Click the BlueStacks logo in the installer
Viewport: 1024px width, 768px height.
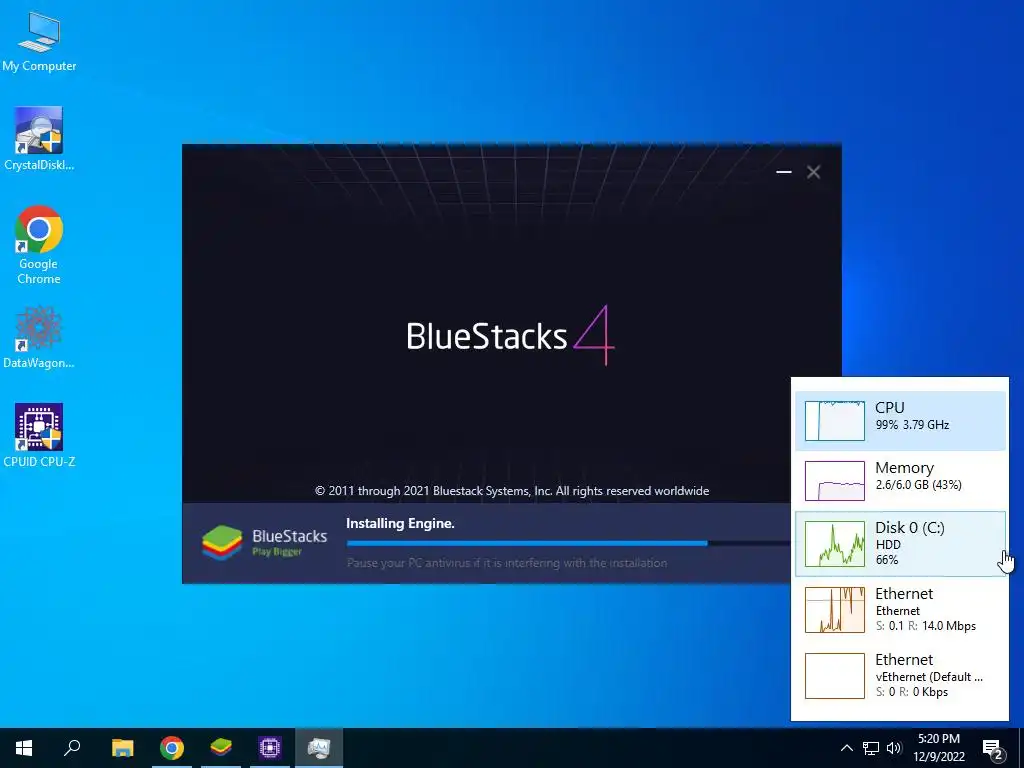pyautogui.click(x=222, y=543)
